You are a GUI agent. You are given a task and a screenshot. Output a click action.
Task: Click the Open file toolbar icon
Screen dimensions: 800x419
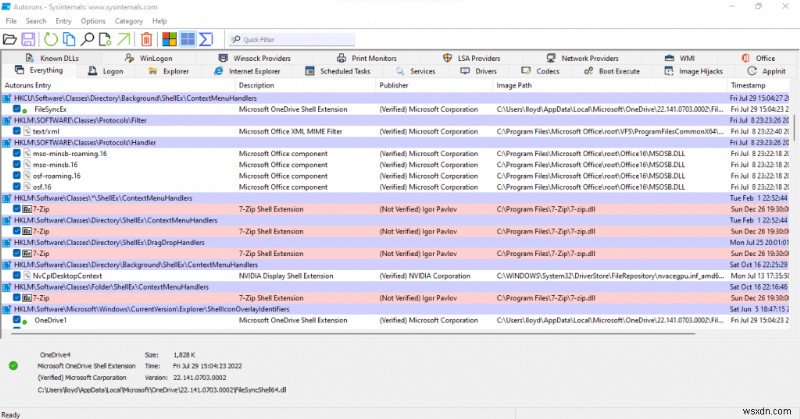pos(10,39)
